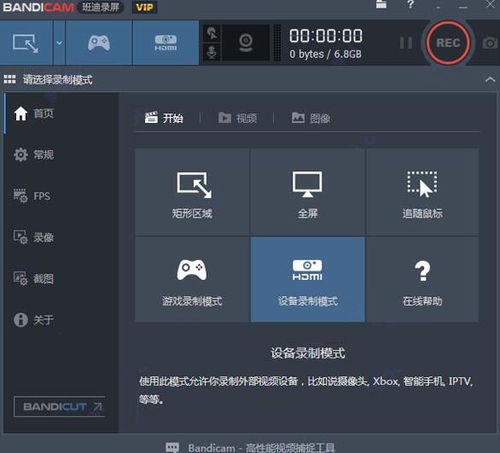The image size is (500, 453).
Task: Collapse the mode selection panel chevron
Action: point(490,79)
